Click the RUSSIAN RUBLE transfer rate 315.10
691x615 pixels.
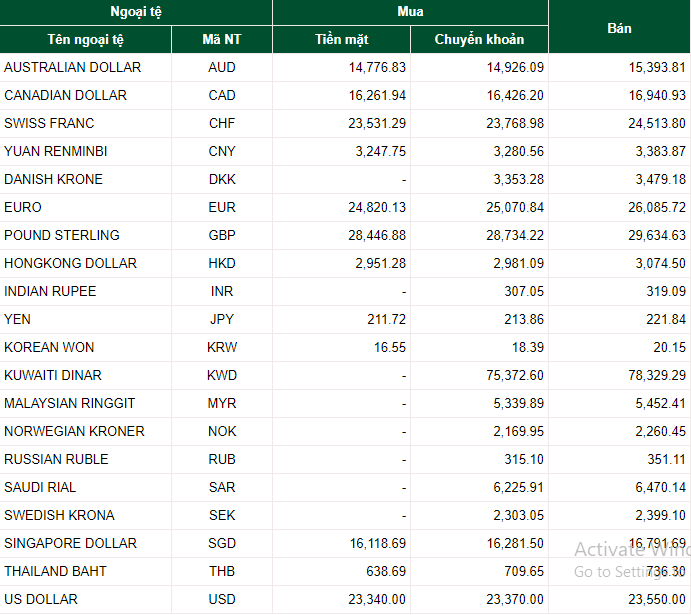524,459
